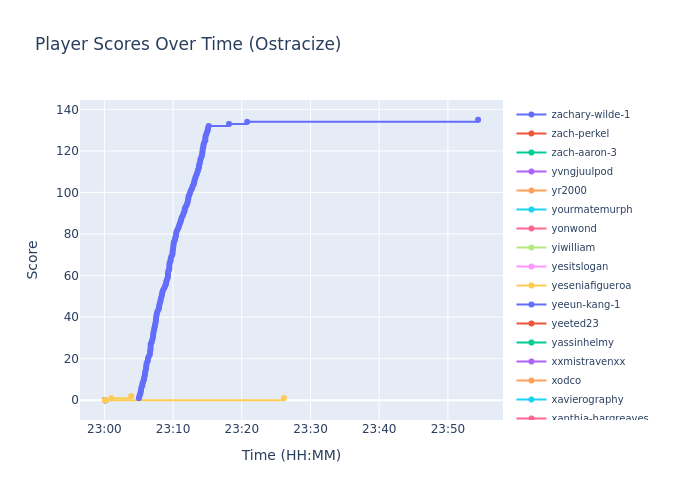Click the last blue data point near 23:54
This screenshot has width=700, height=500.
click(477, 120)
